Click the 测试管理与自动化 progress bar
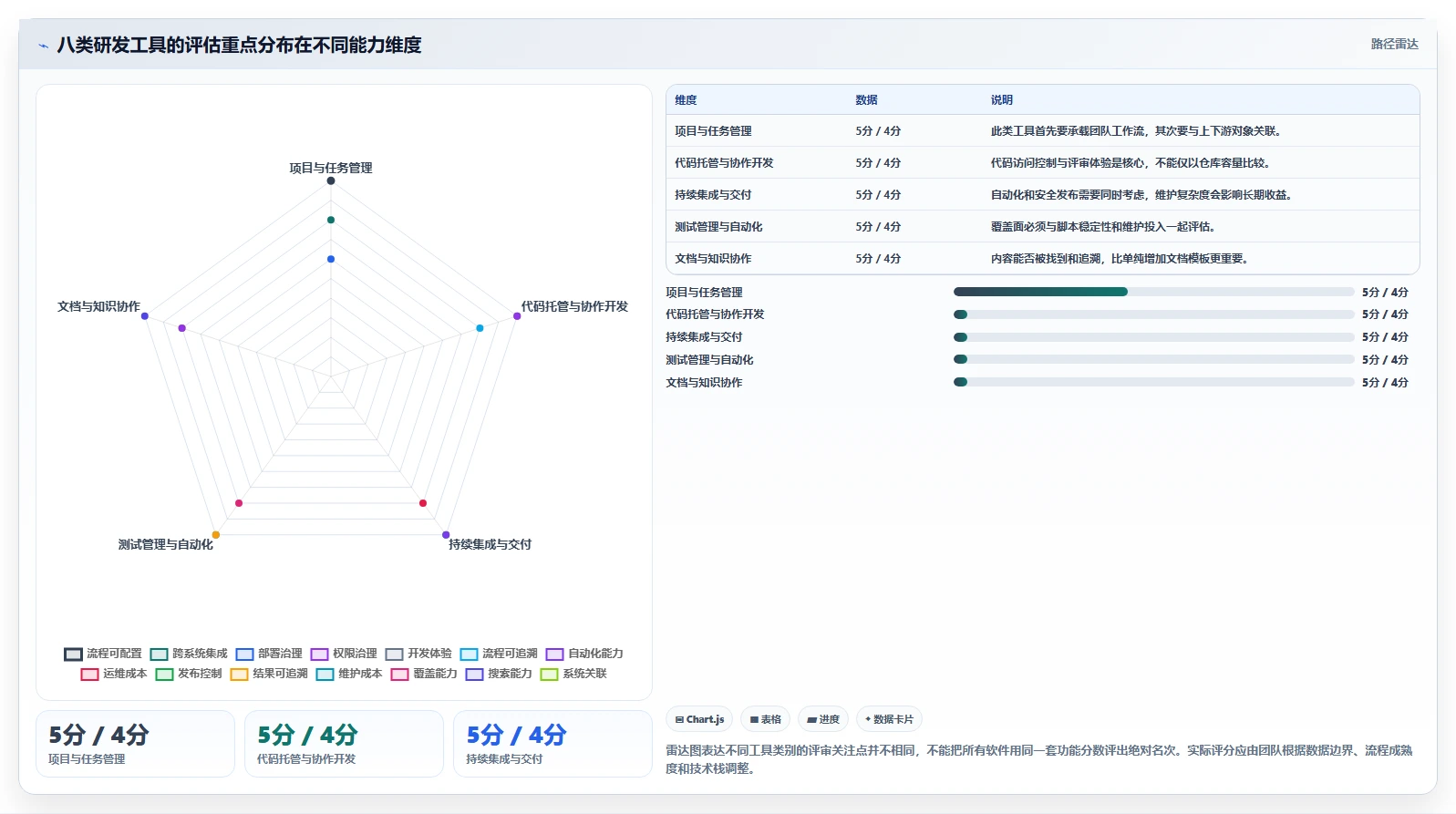 [x=1153, y=359]
